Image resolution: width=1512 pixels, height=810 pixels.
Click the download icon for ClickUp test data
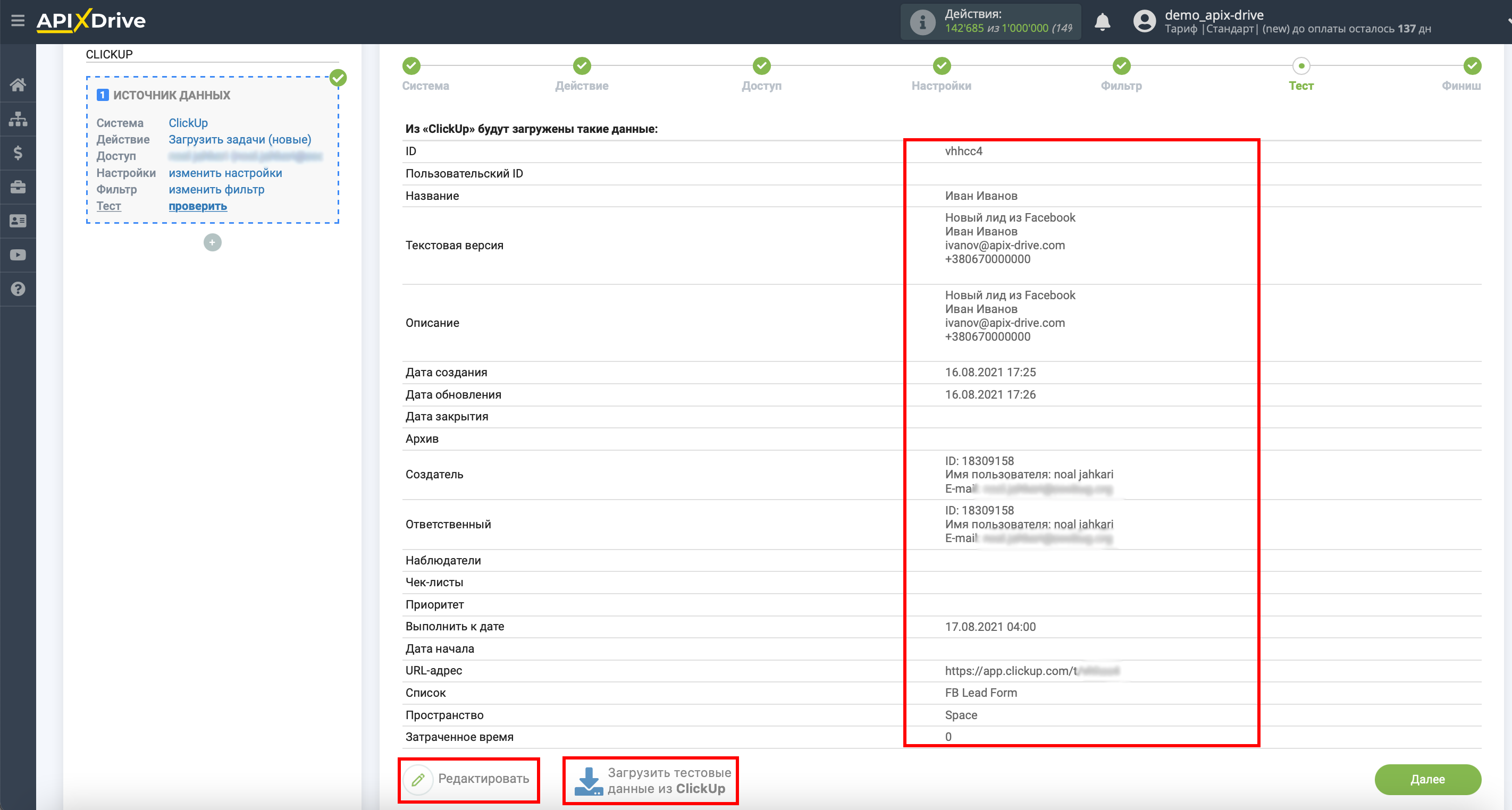click(589, 781)
